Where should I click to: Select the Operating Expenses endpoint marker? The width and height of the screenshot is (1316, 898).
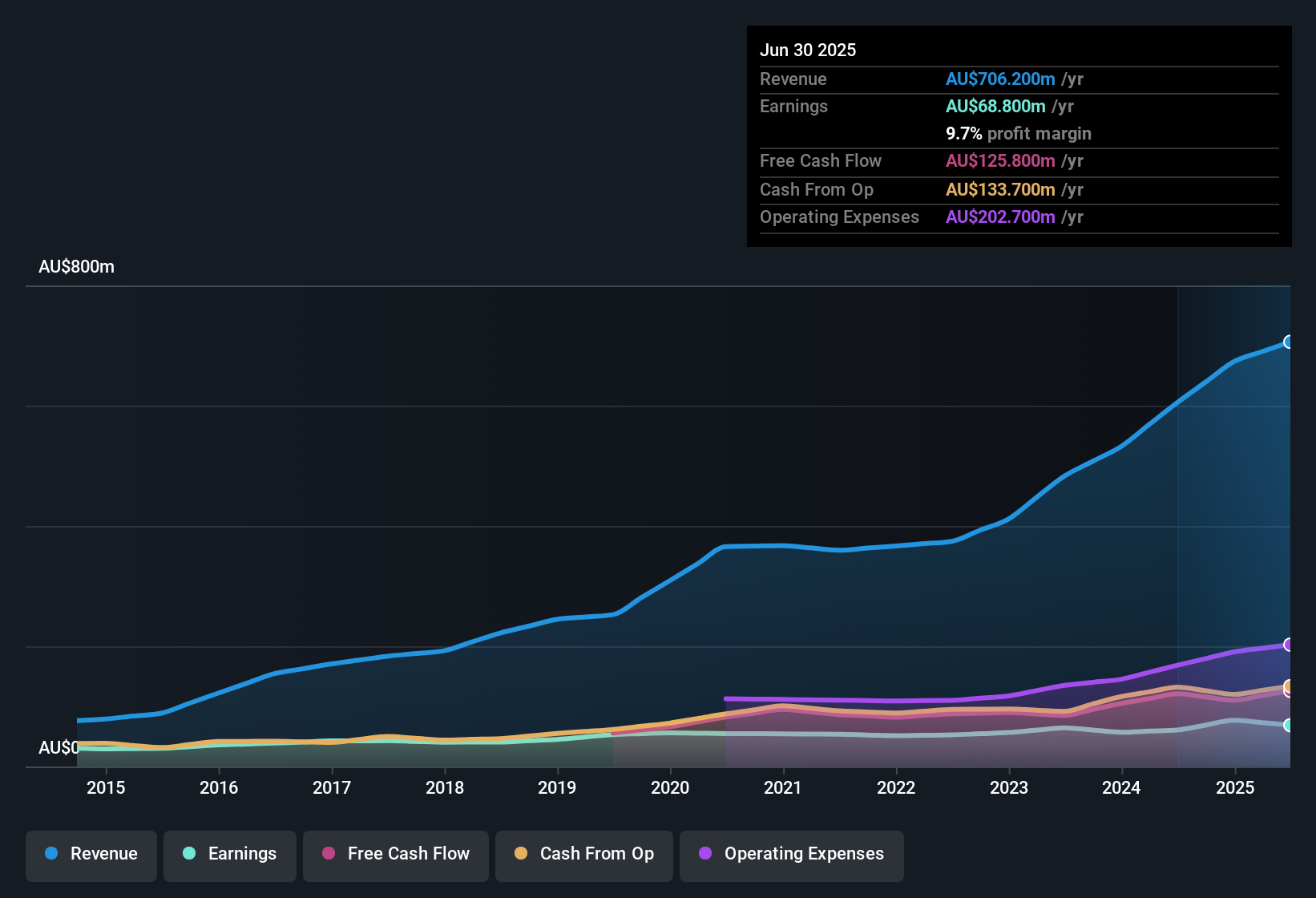(x=1289, y=645)
